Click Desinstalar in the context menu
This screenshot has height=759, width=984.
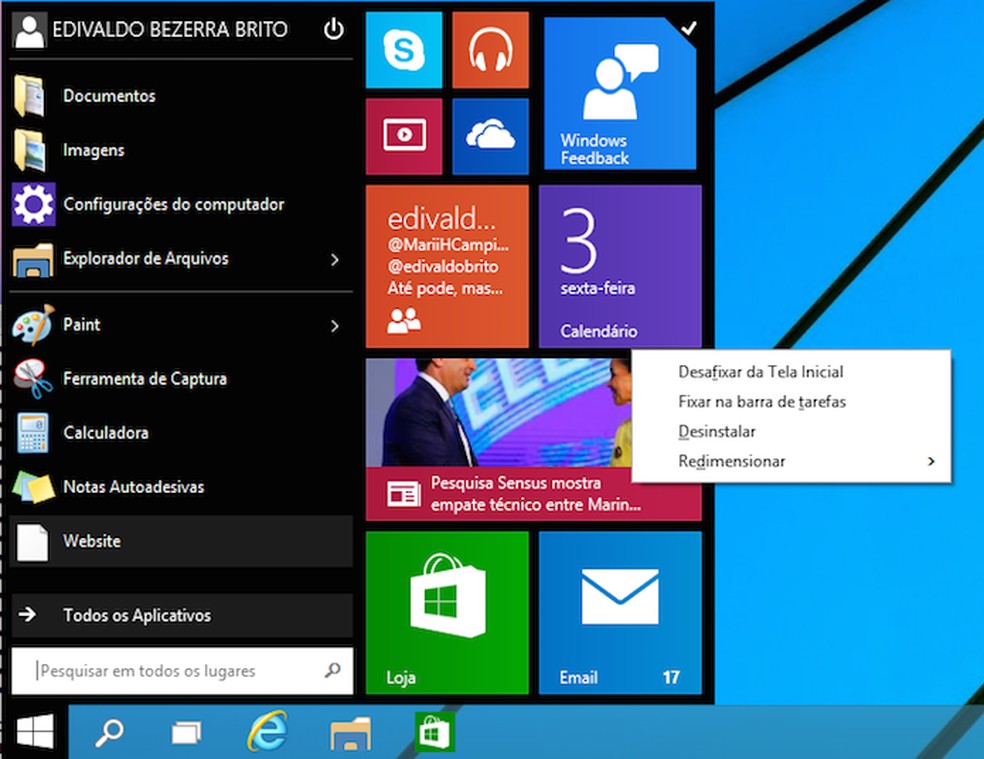tap(717, 431)
